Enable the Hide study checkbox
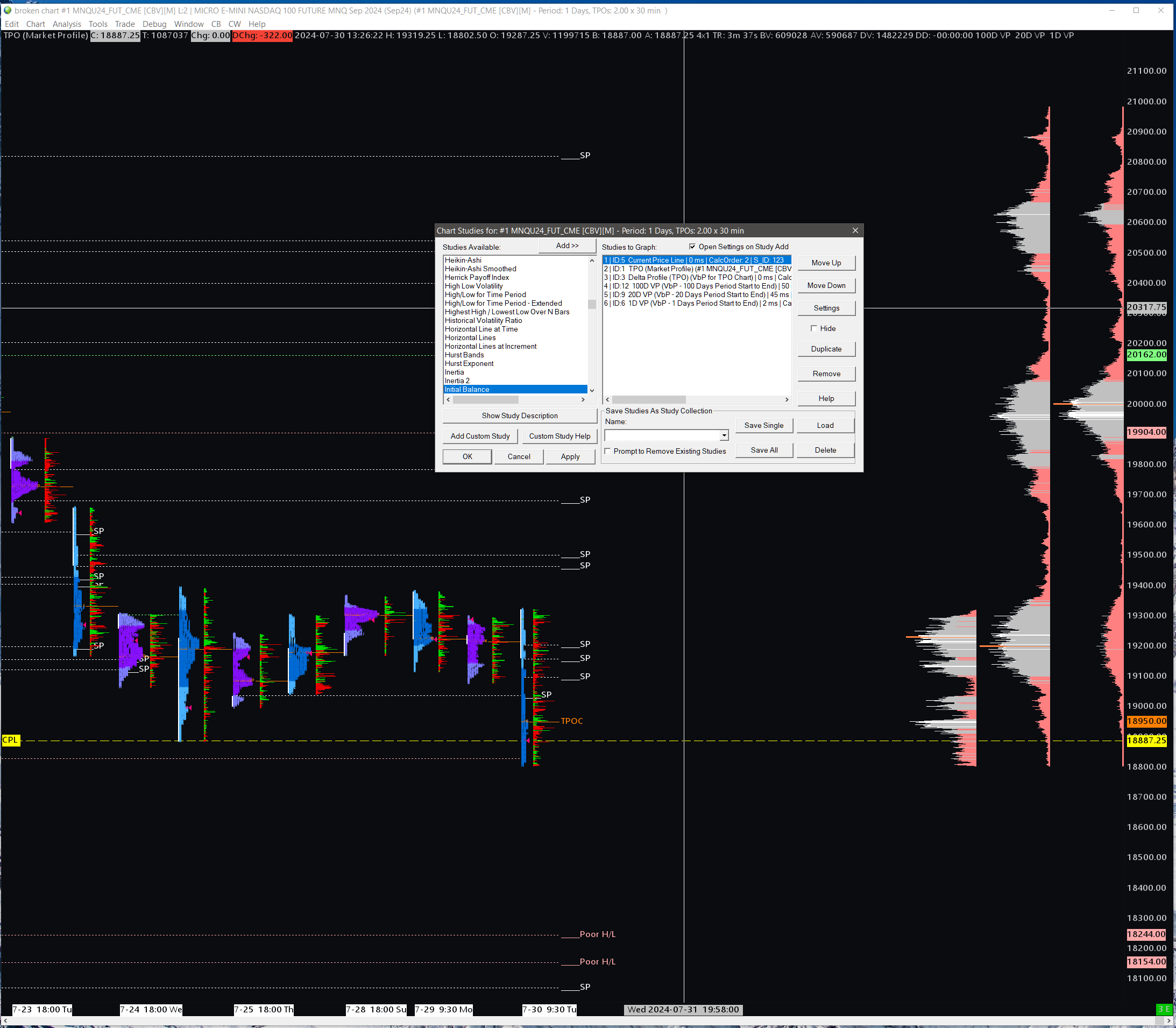1176x1028 pixels. click(x=813, y=329)
